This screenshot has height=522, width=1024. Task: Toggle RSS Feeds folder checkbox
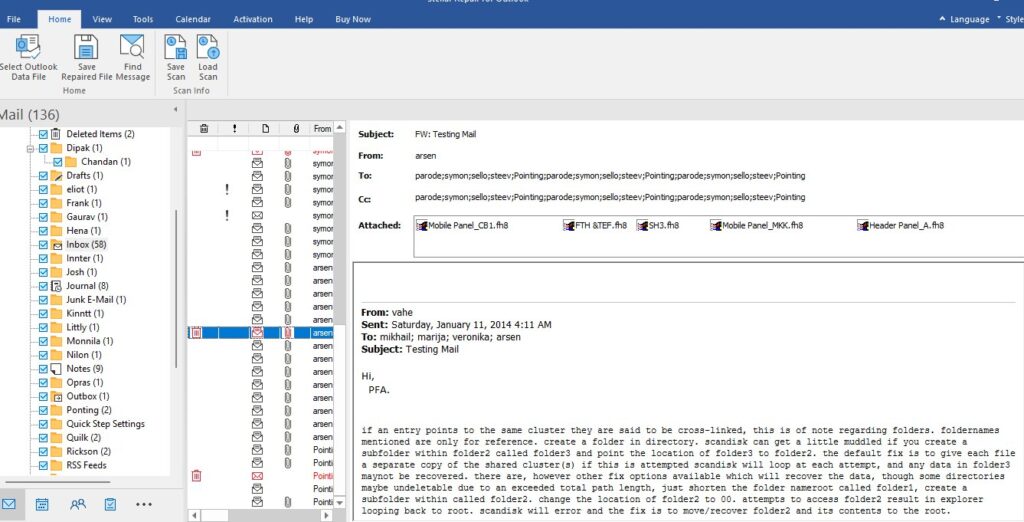click(x=43, y=465)
